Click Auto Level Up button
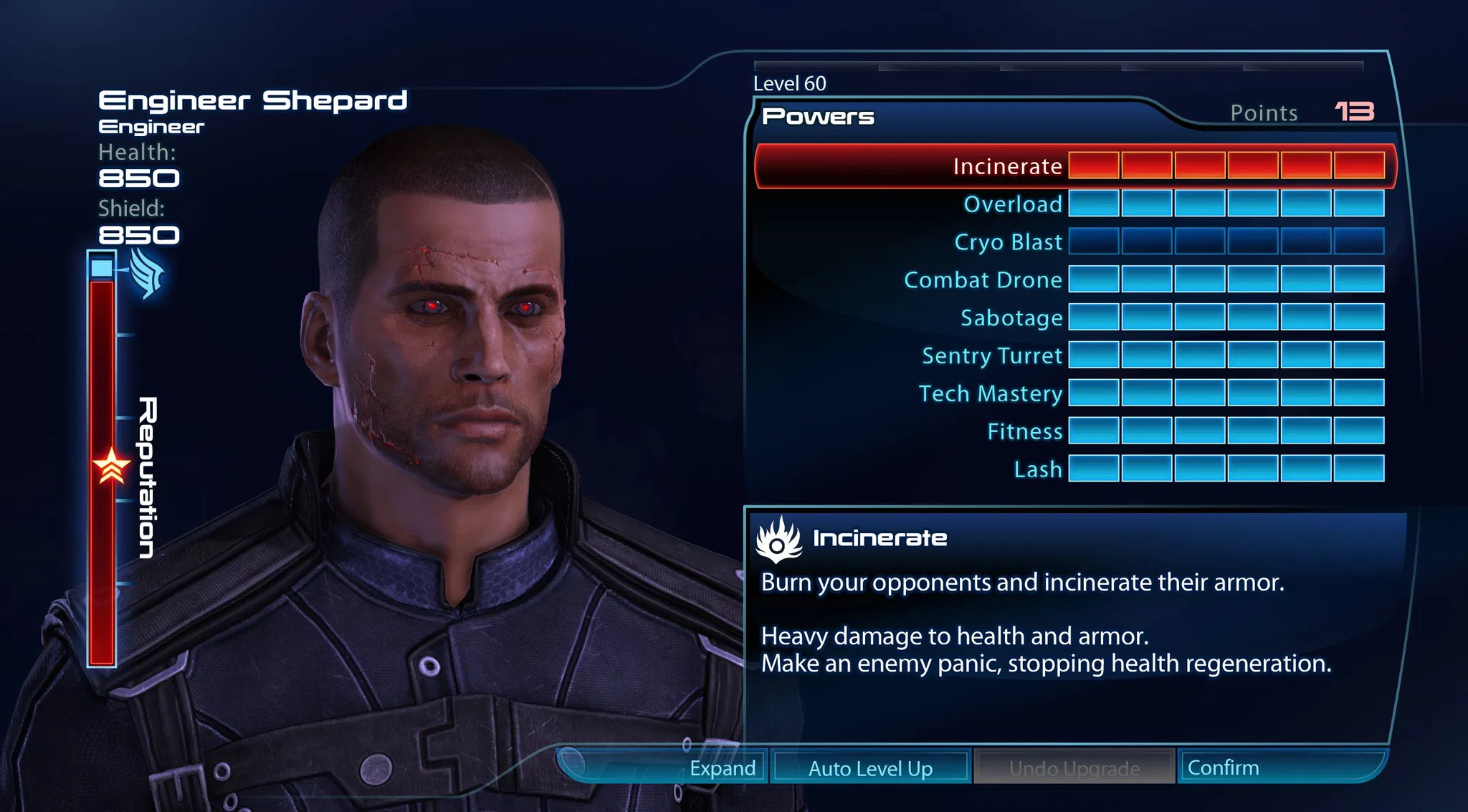Screen dimensions: 1468x812 coord(871,768)
